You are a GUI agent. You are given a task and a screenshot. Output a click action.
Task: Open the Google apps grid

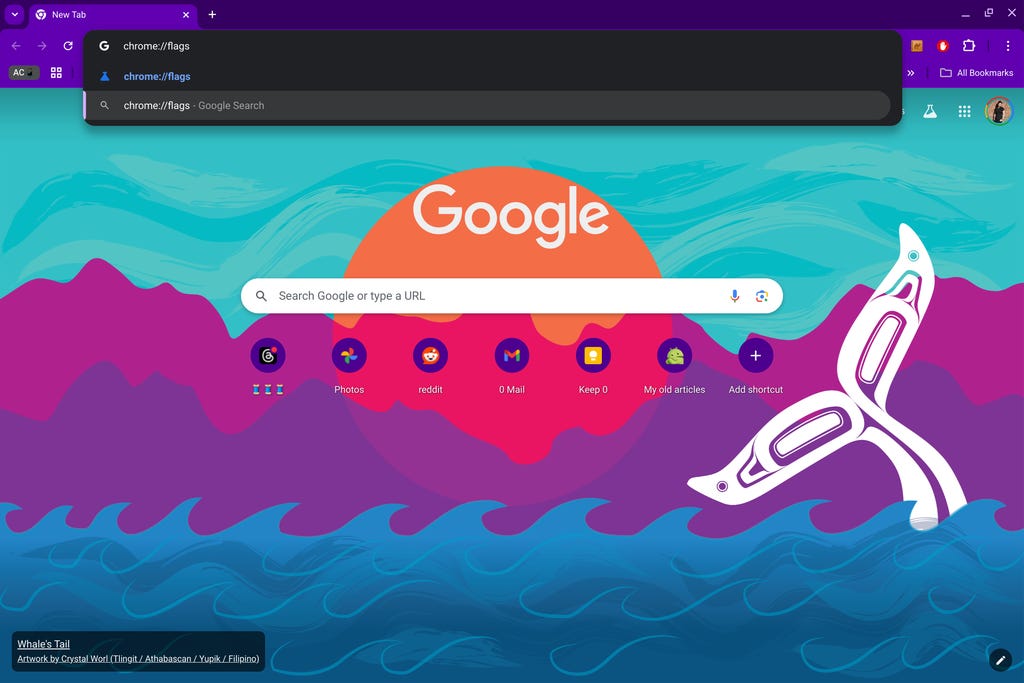965,112
